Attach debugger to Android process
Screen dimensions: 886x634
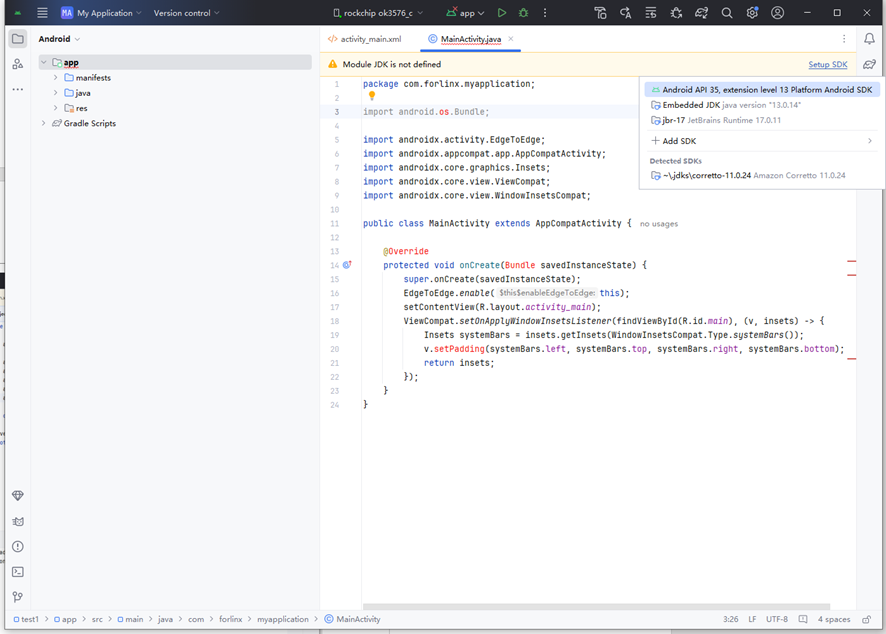676,13
